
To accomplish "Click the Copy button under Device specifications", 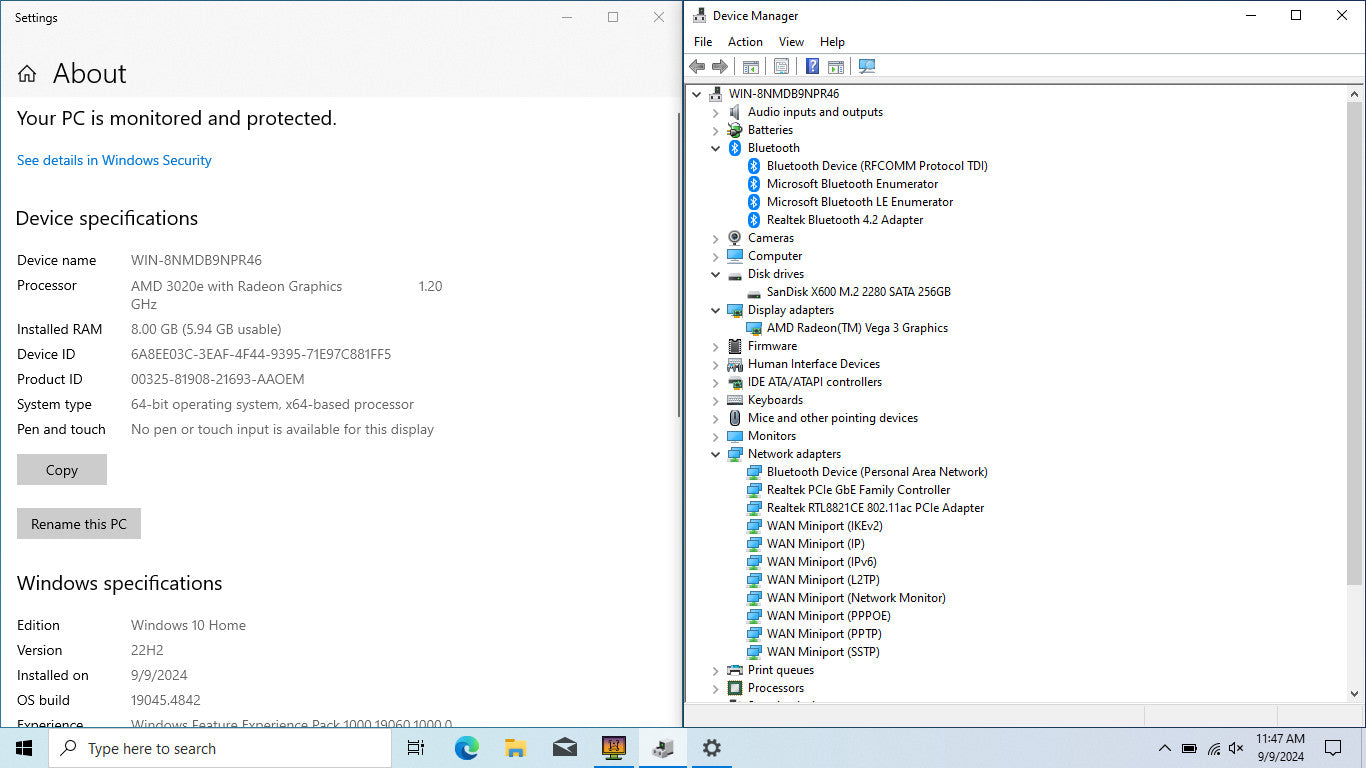I will coord(62,470).
